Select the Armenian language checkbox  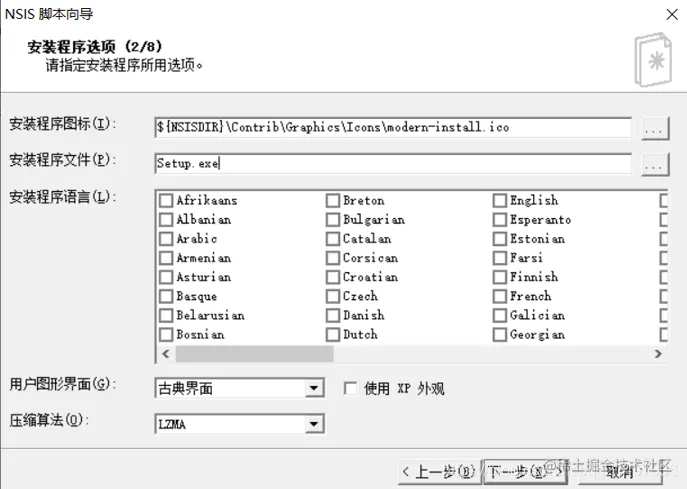pos(166,258)
